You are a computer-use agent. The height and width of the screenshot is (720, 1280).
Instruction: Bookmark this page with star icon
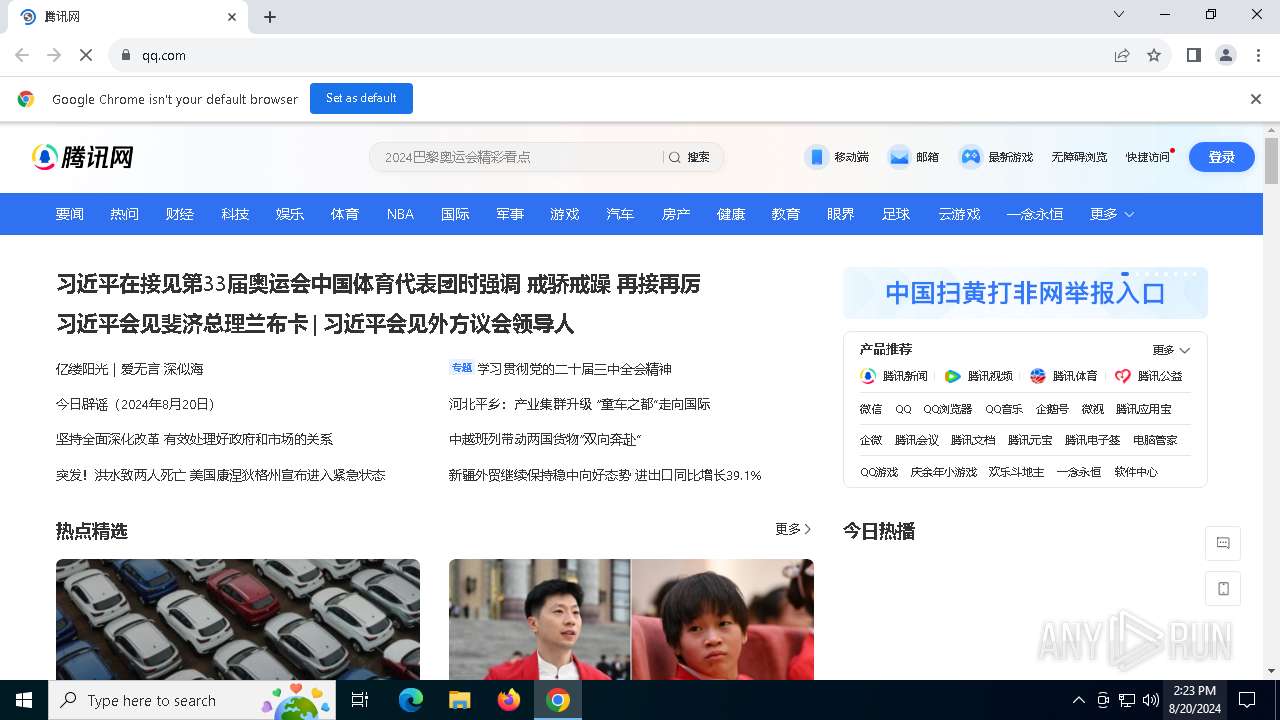tap(1154, 55)
